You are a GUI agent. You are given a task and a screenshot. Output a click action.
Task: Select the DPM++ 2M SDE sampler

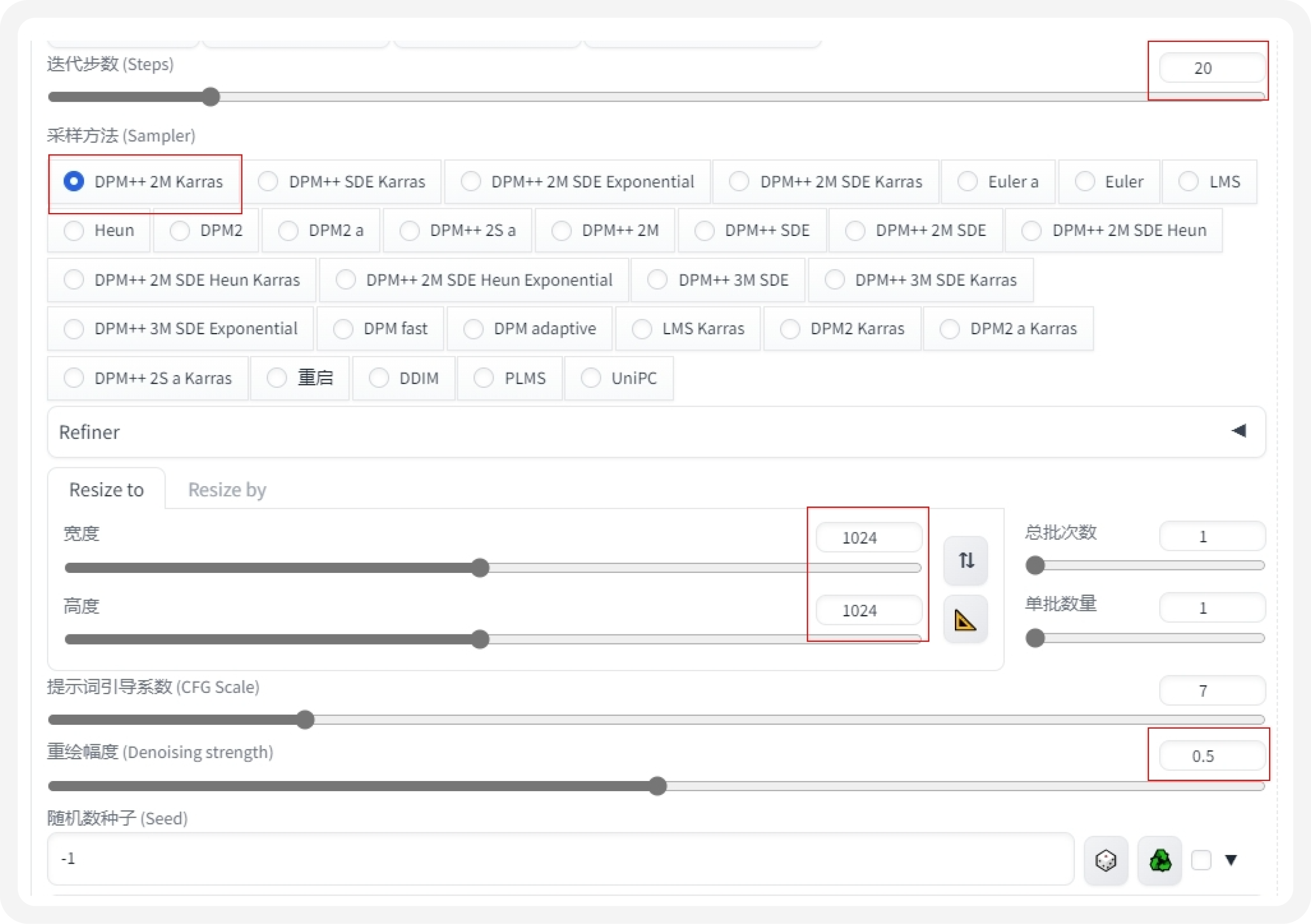[916, 231]
